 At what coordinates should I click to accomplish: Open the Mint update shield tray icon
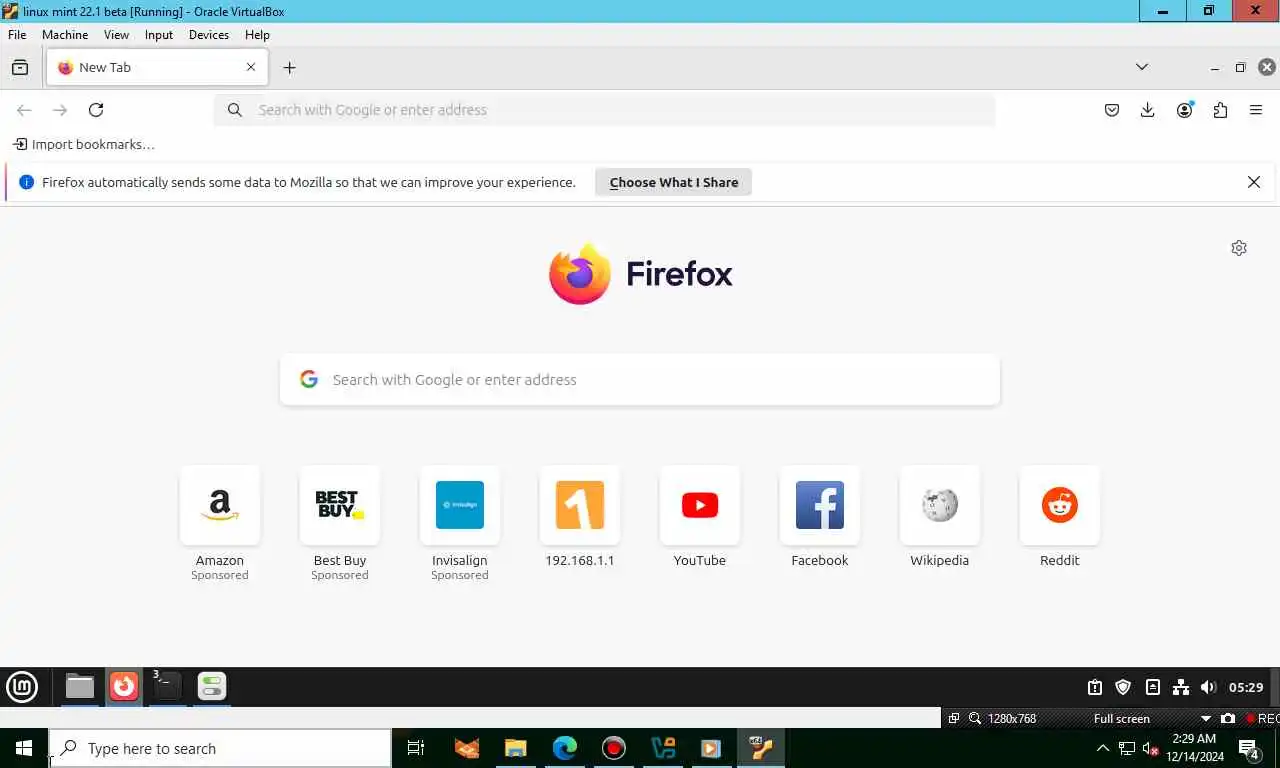(1123, 687)
